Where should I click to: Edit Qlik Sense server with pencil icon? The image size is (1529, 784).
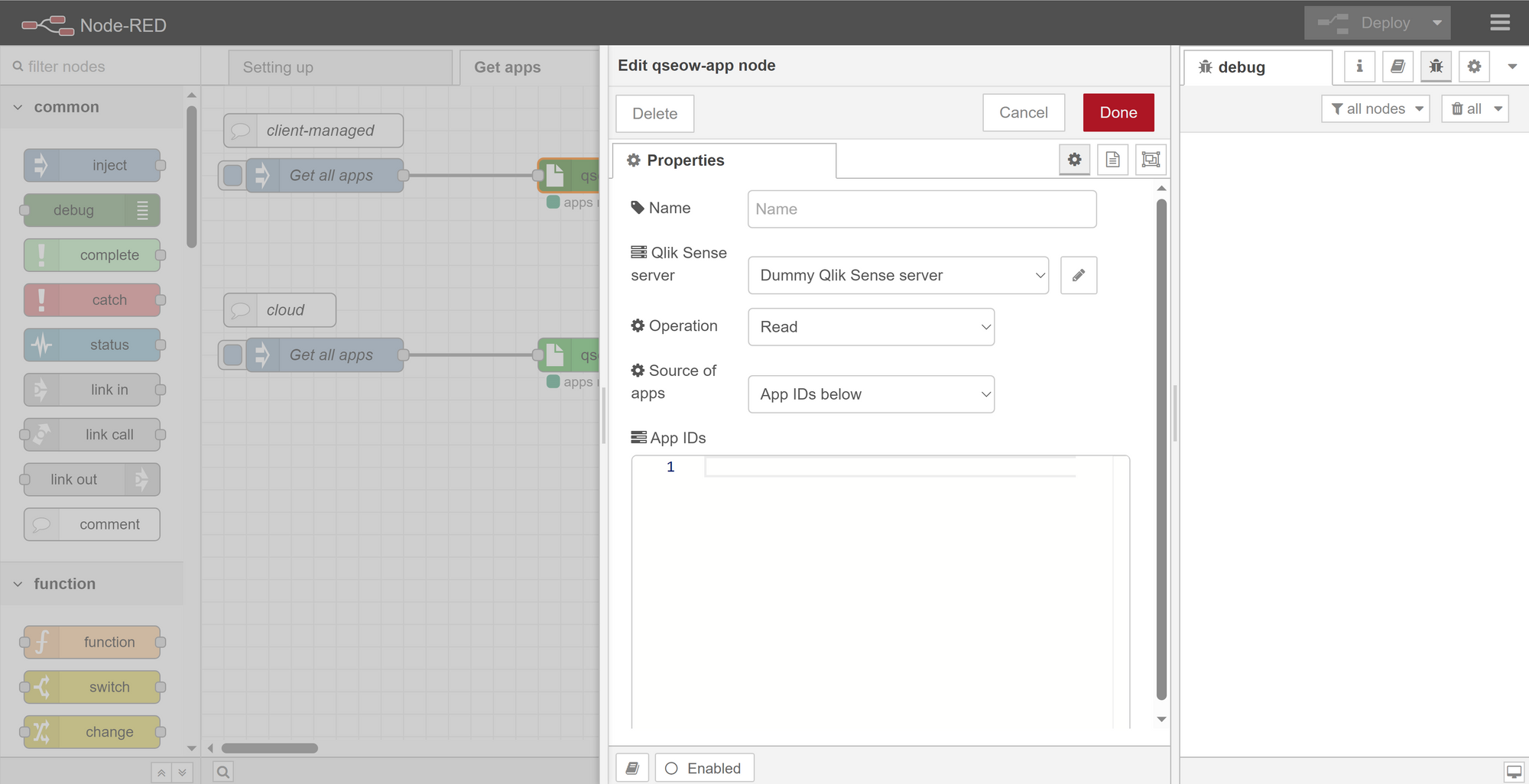coord(1079,275)
